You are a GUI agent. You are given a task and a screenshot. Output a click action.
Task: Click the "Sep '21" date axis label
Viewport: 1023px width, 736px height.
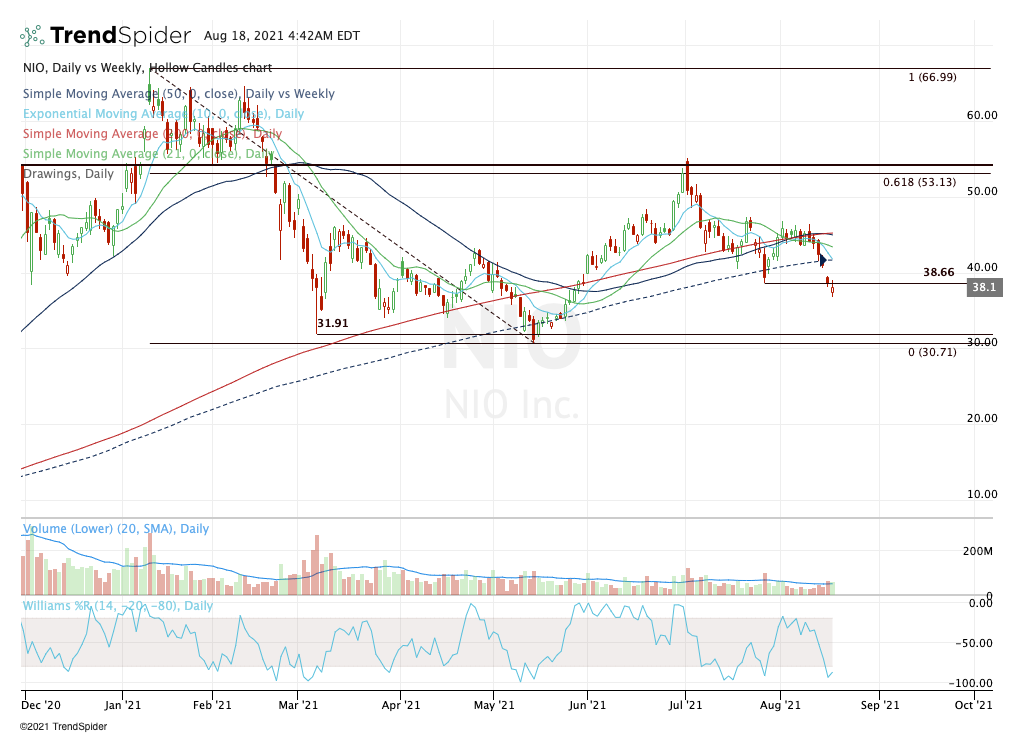[879, 705]
